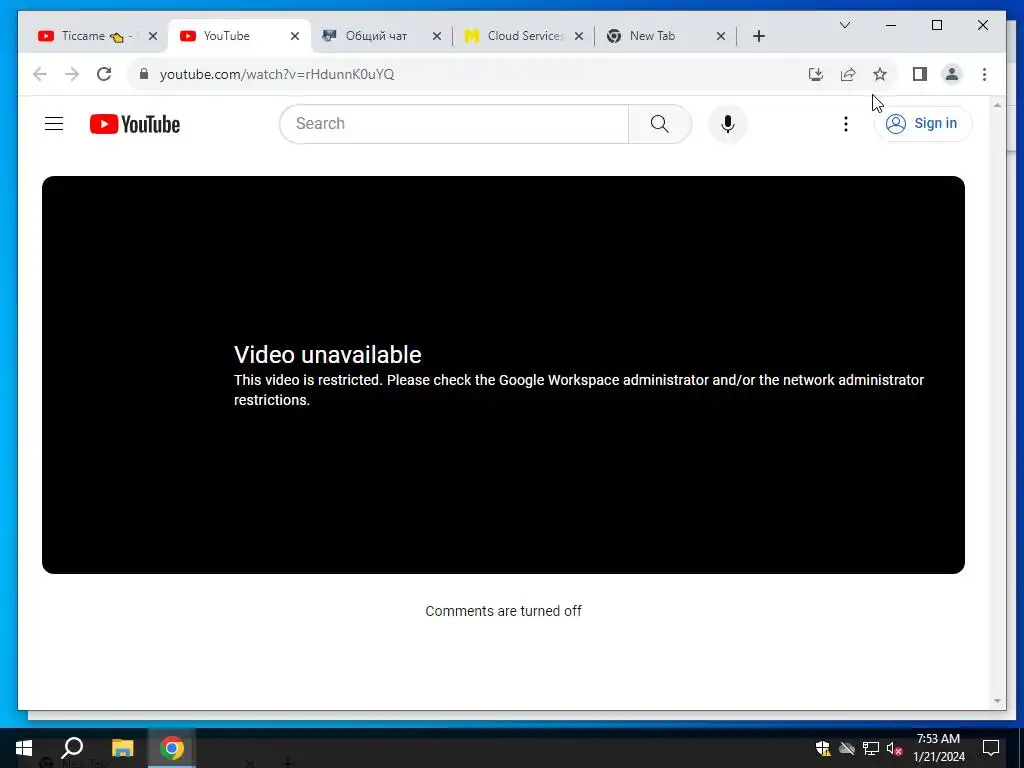Share this page using the share icon
The width and height of the screenshot is (1024, 768).
(x=848, y=74)
